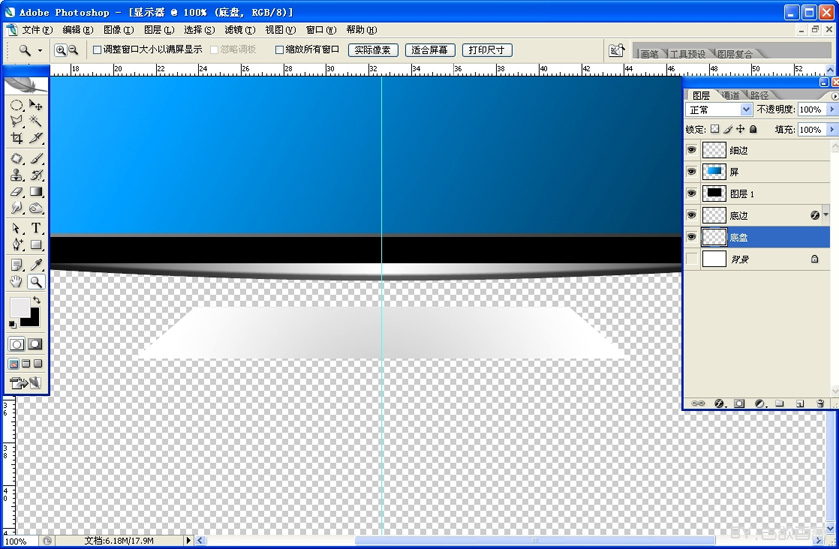Click the 适合屏幕 button
This screenshot has width=839, height=549.
(430, 50)
